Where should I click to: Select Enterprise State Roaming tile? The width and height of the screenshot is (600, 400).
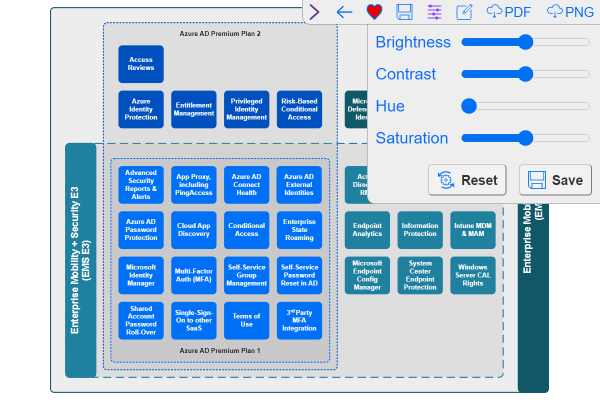(x=299, y=230)
